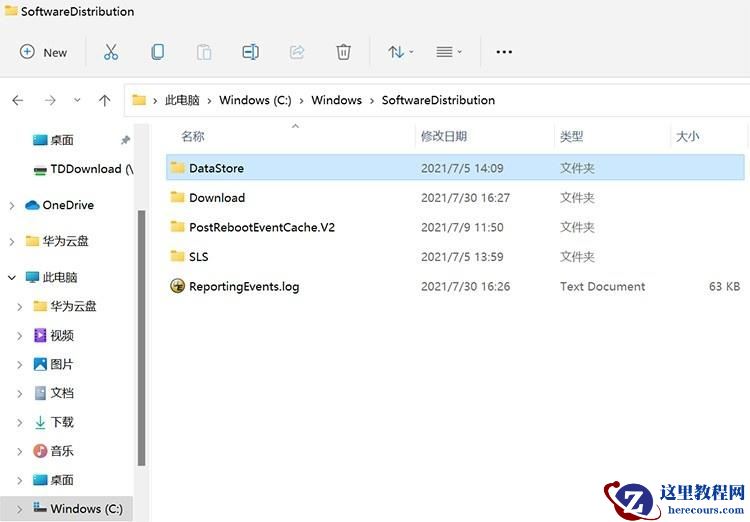The width and height of the screenshot is (750, 522).
Task: Open the 音乐 library in sidebar
Action: [54, 451]
